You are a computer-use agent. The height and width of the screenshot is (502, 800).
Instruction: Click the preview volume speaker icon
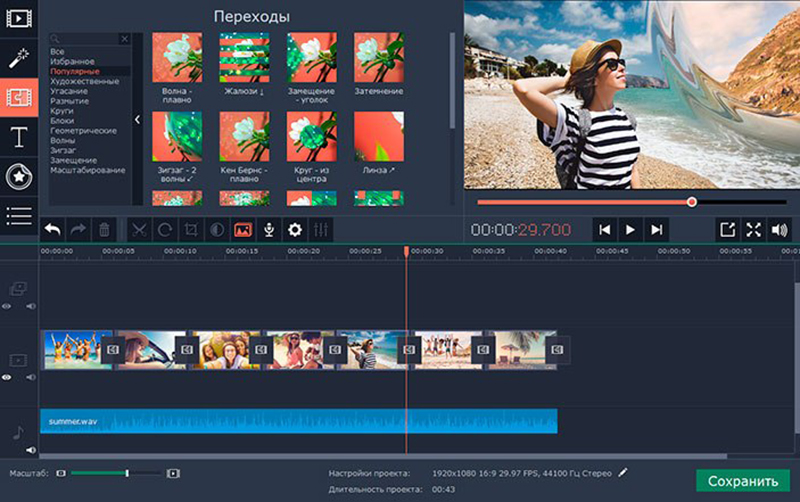coord(780,230)
